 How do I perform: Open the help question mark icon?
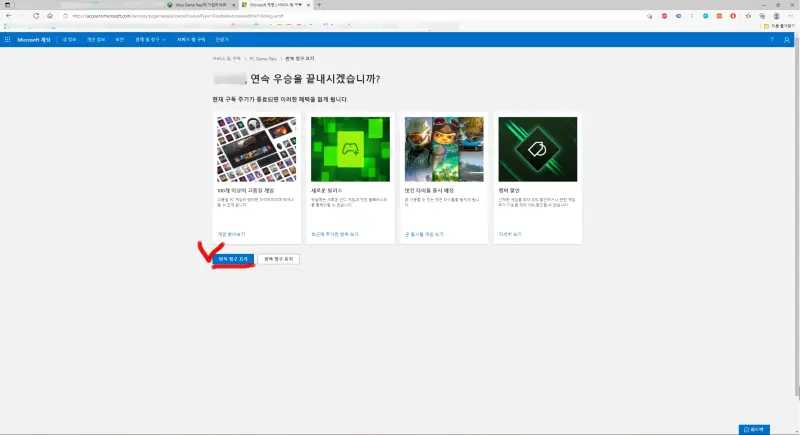(x=771, y=40)
